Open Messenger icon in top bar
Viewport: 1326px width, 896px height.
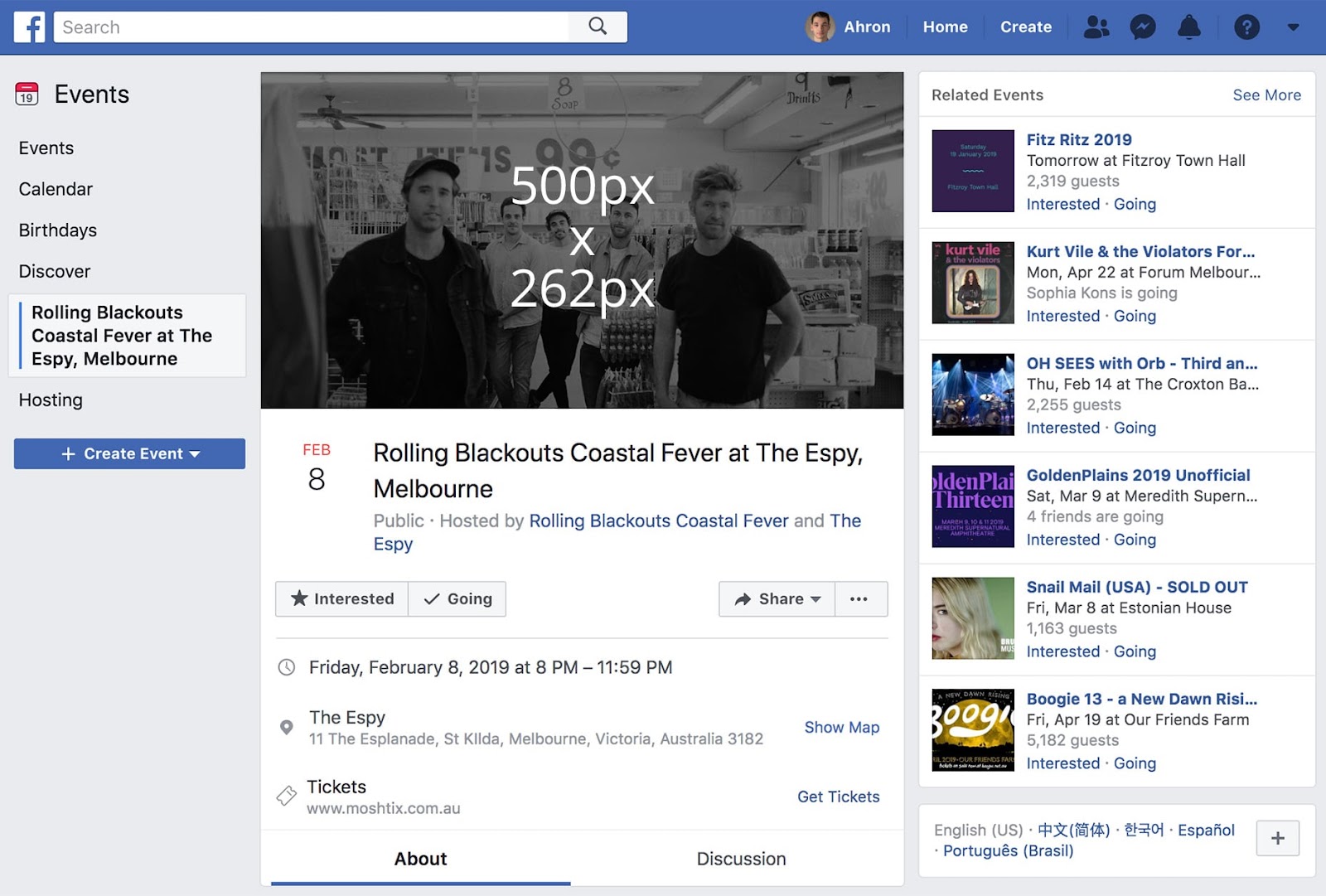[x=1143, y=27]
